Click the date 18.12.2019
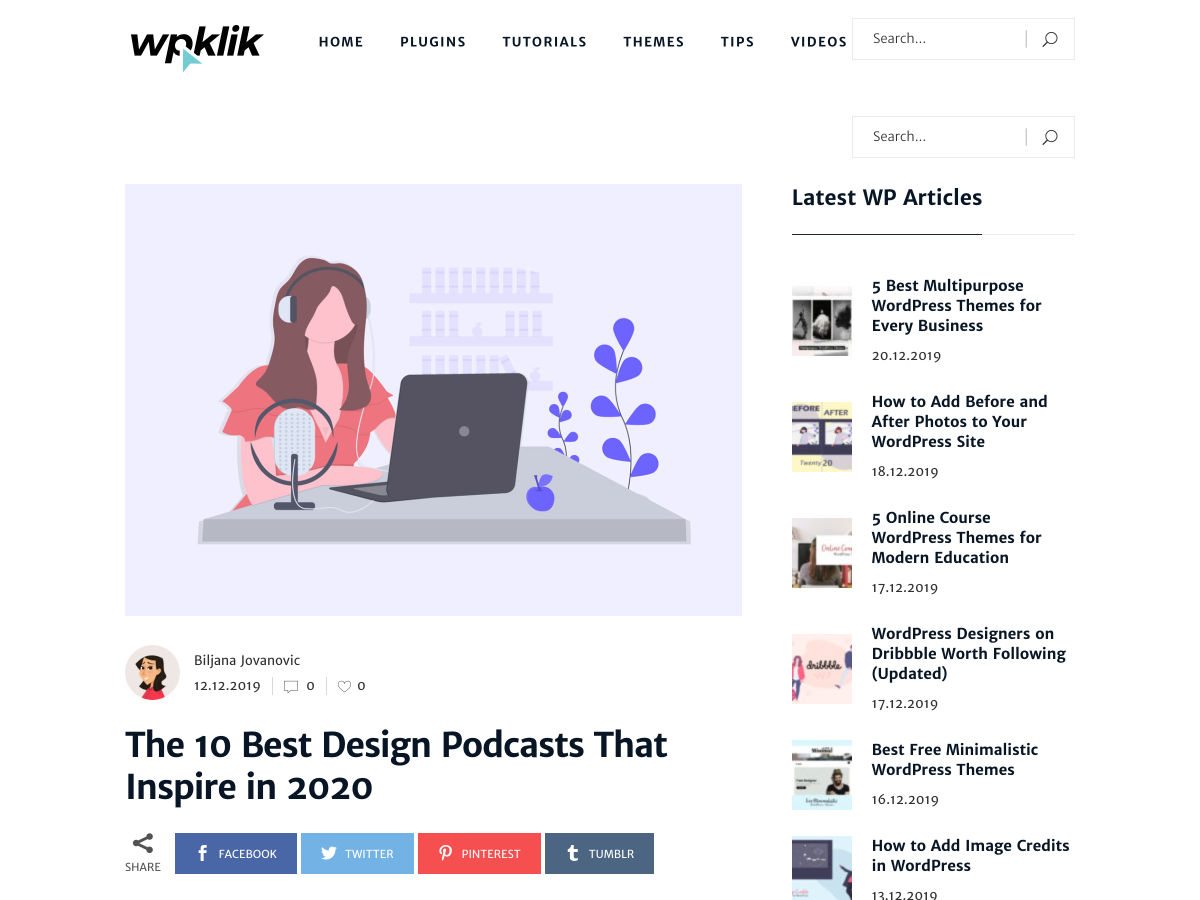Viewport: 1200px width, 900px height. coord(906,472)
